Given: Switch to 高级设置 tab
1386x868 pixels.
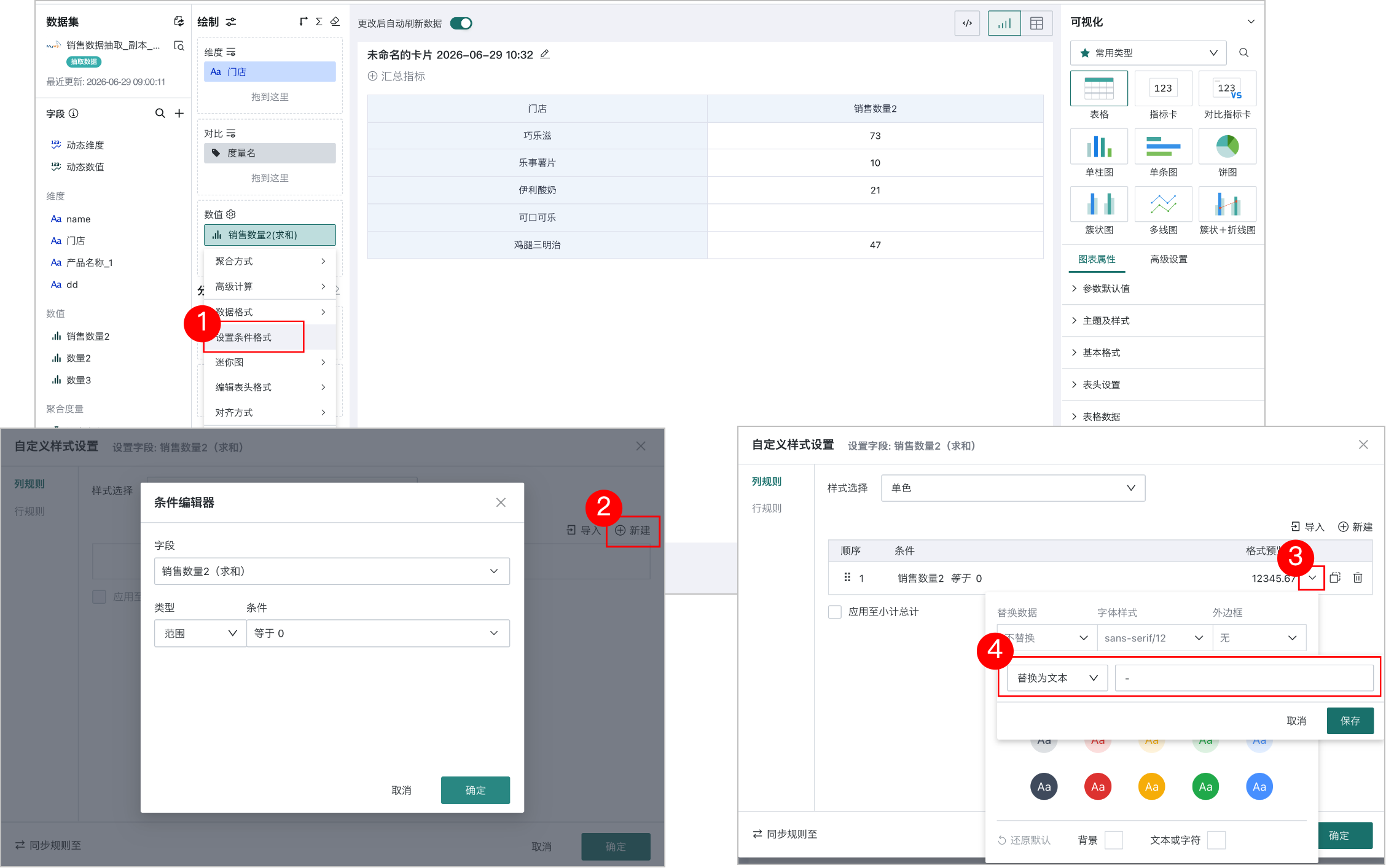Looking at the screenshot, I should pos(1169,259).
